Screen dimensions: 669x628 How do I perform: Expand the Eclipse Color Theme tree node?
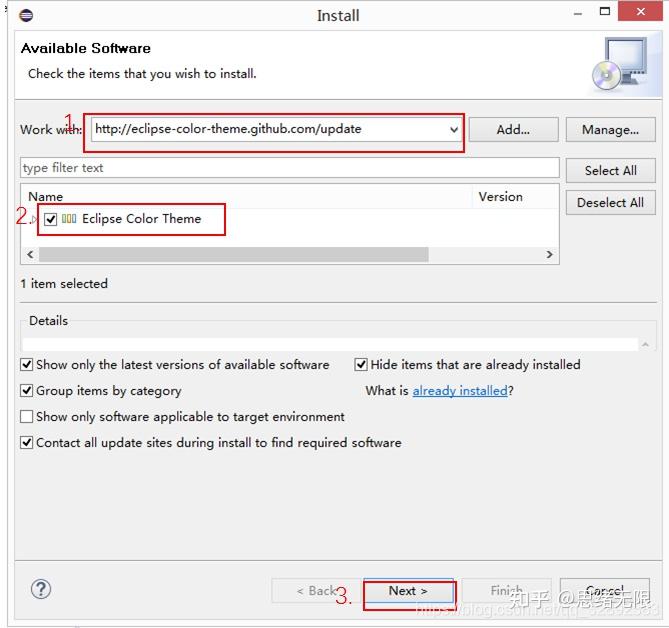[x=34, y=220]
